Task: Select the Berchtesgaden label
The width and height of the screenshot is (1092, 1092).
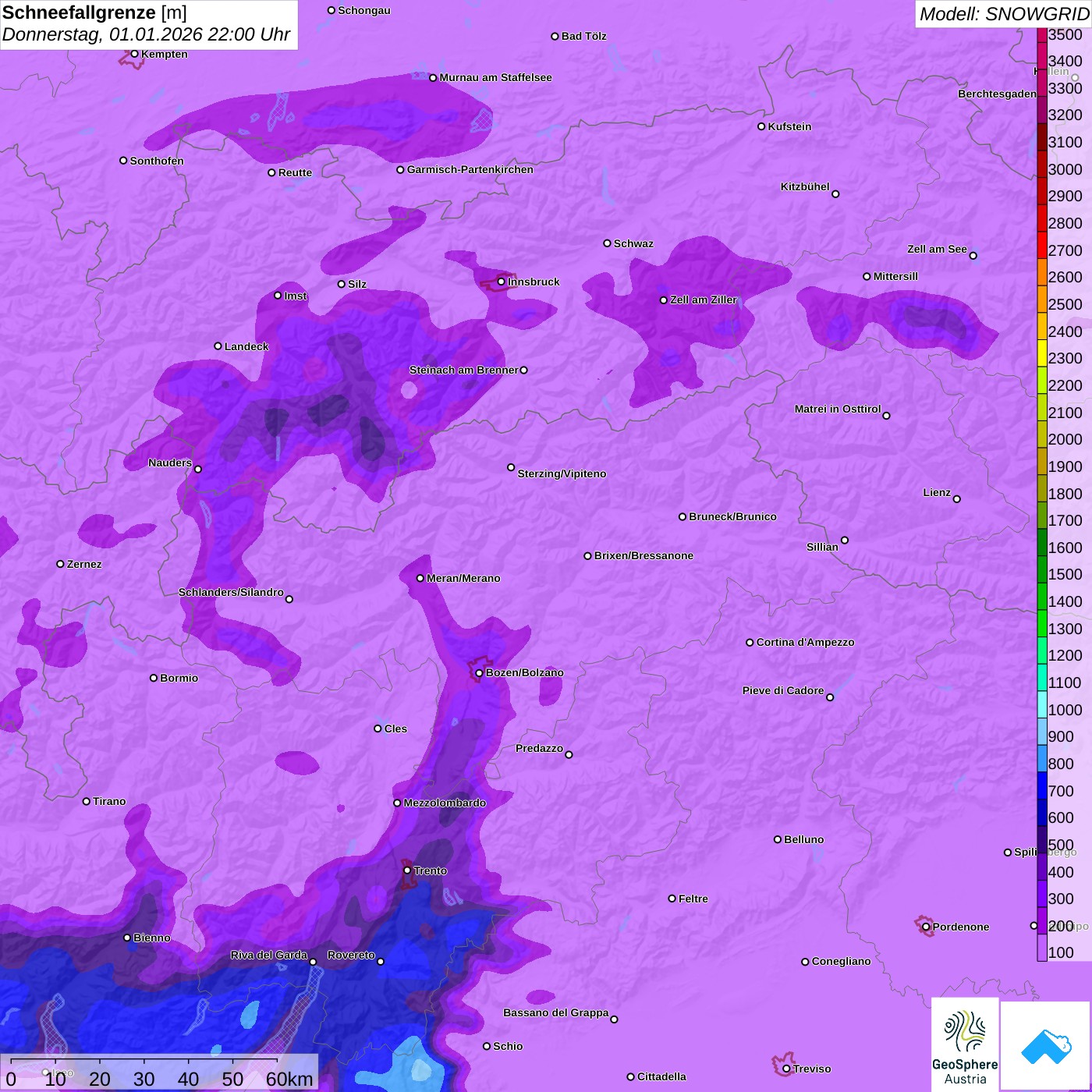Action: (x=998, y=94)
